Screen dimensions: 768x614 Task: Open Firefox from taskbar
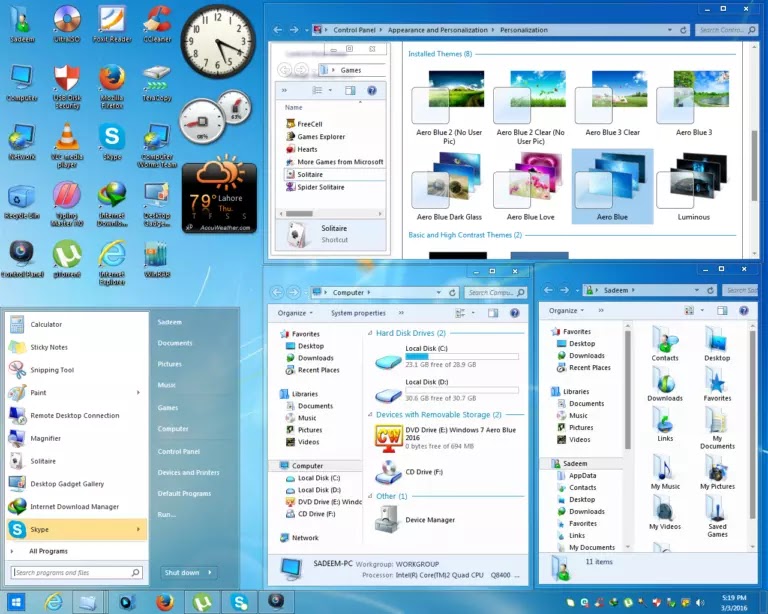(165, 602)
